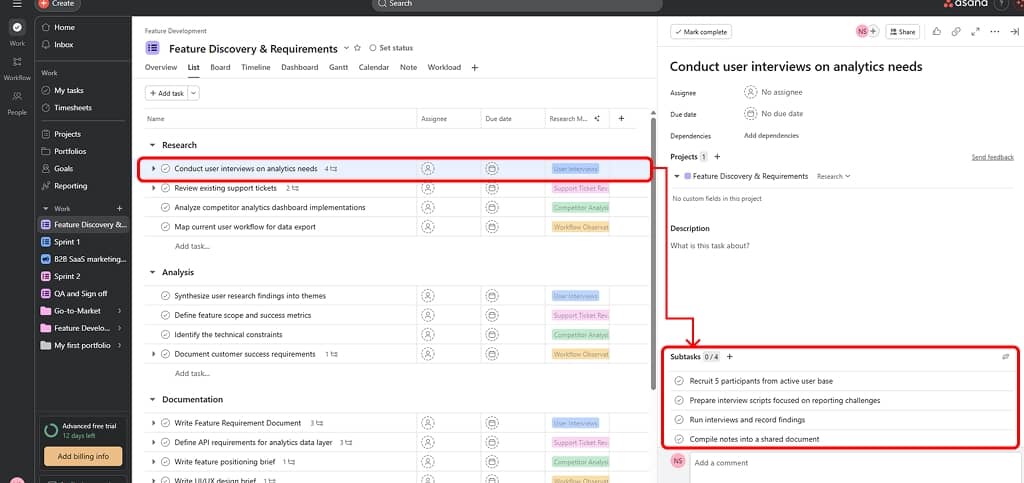
Task: Complete Analyze competitor analytics dashboard implementations task
Action: coord(165,208)
